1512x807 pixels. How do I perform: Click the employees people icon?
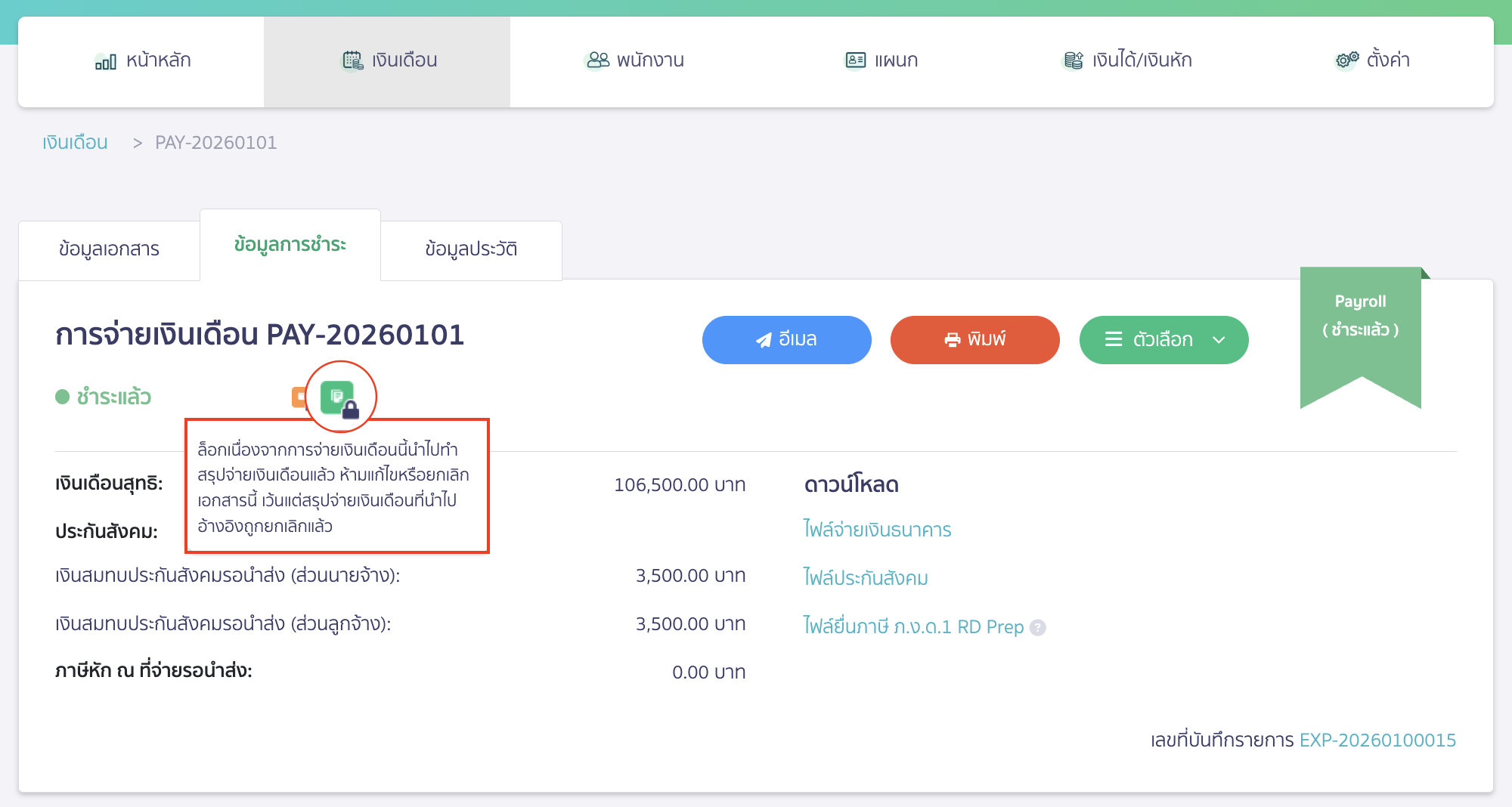coord(597,60)
